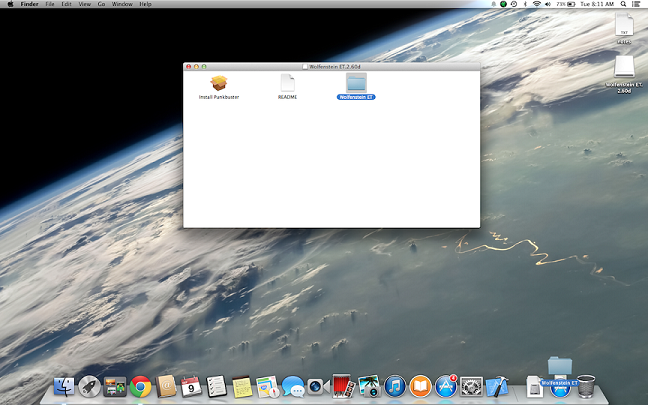Open the Finder application menu

[30, 4]
